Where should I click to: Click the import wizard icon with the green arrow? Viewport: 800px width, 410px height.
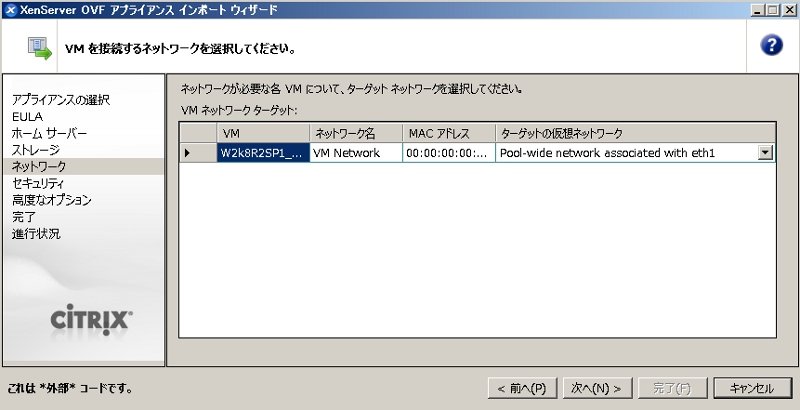tap(40, 48)
